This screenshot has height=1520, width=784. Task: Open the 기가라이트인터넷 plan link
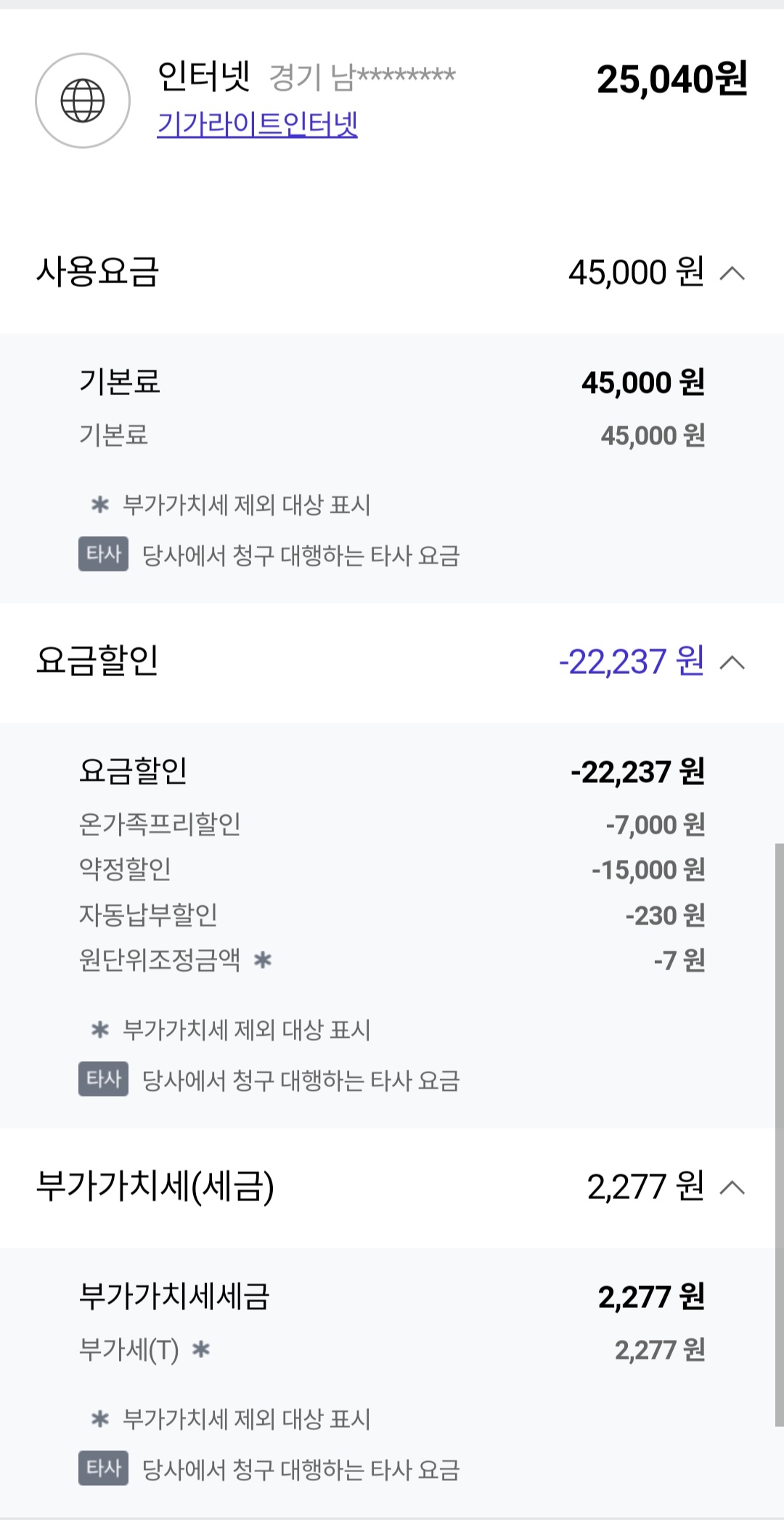(257, 124)
